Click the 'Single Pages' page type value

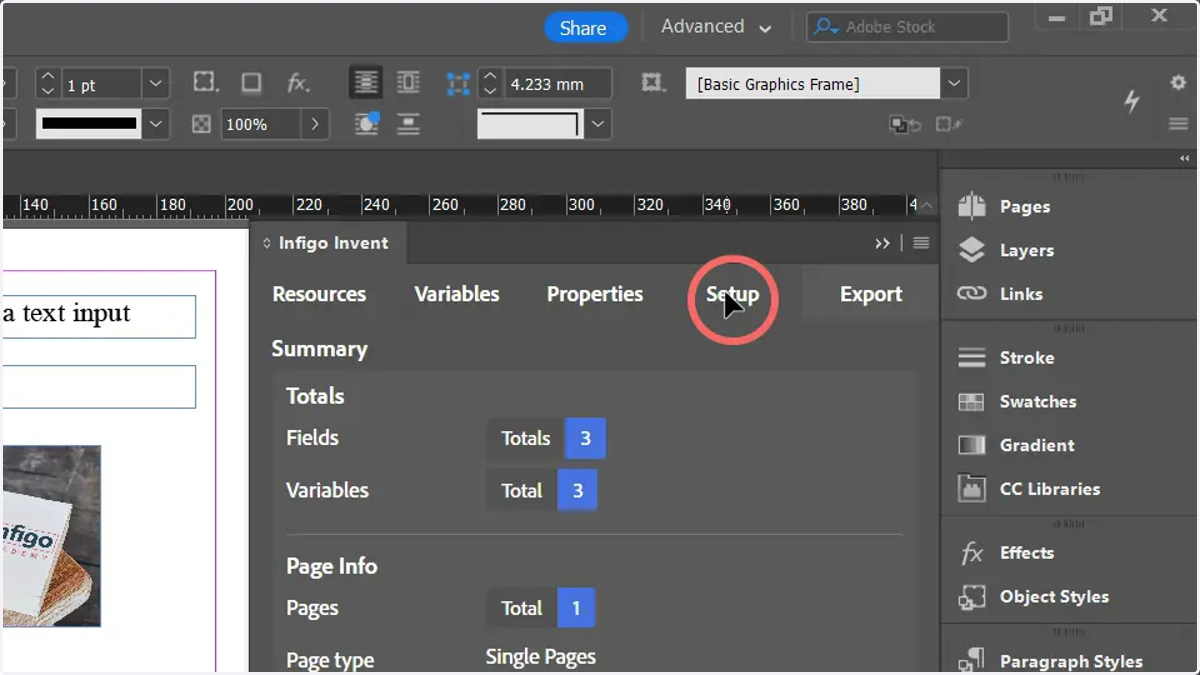point(541,657)
